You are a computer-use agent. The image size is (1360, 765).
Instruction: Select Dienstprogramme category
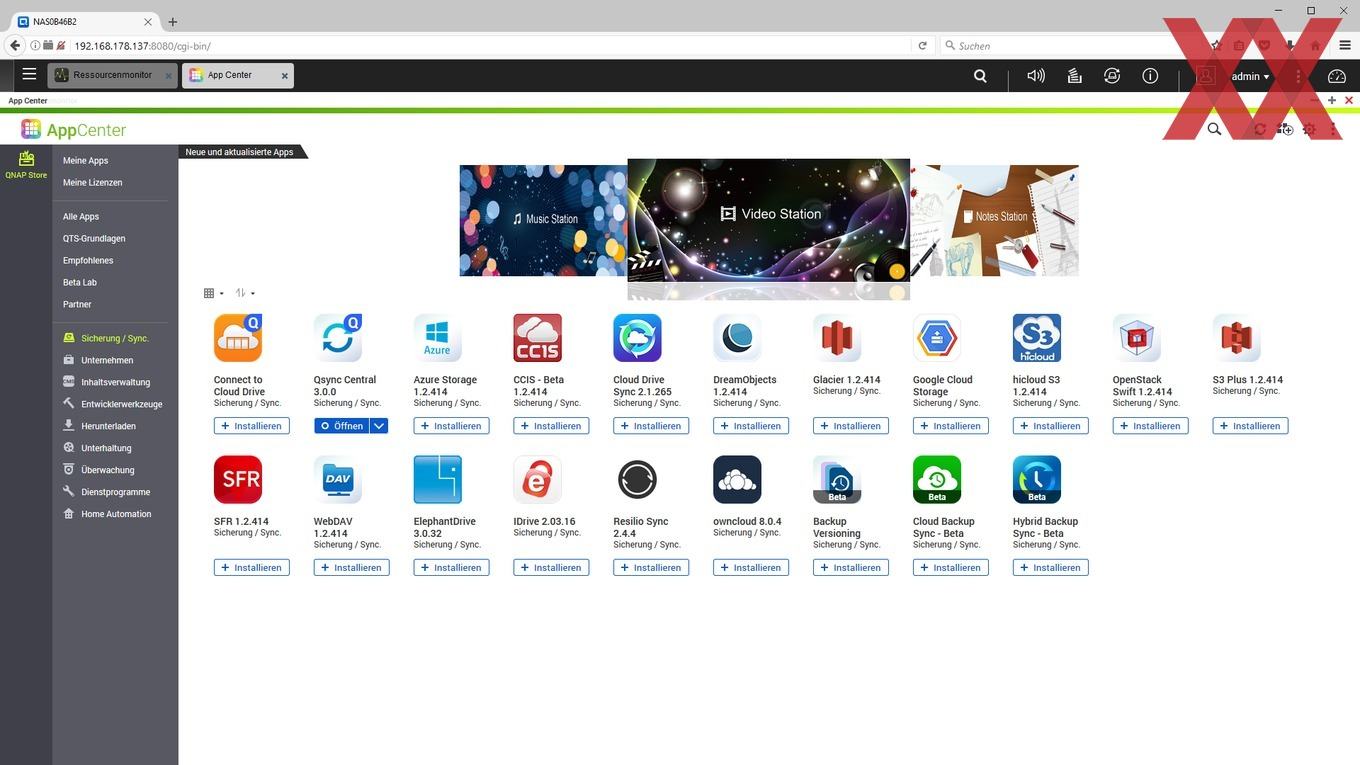(116, 493)
